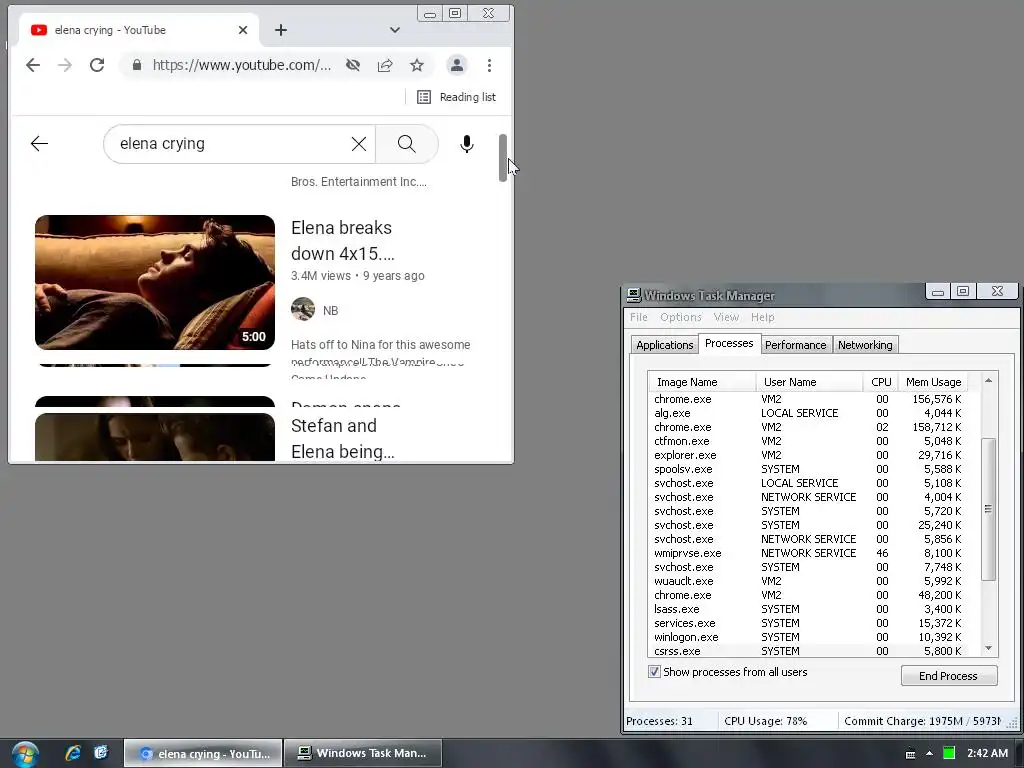Click the process list scrollbar thumb
Screen dimensions: 1024x768
click(x=989, y=509)
